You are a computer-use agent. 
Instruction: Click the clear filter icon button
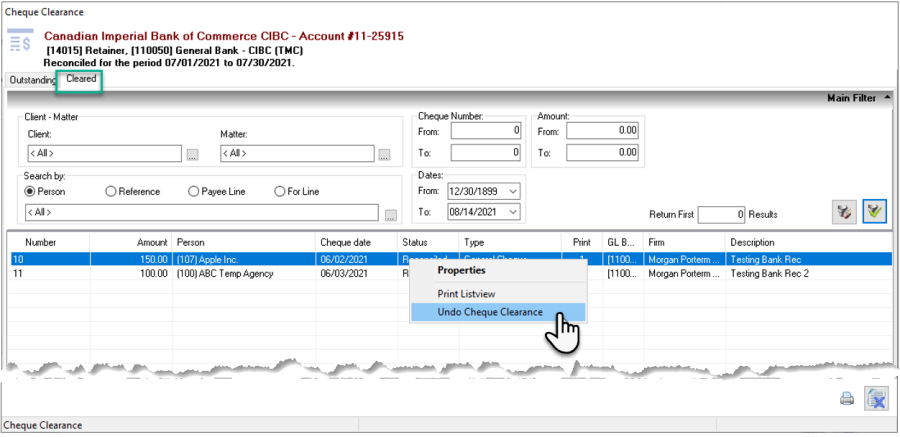click(844, 212)
